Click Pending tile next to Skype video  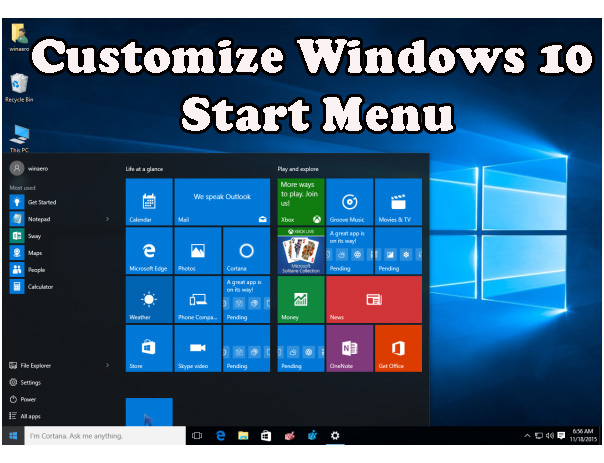point(247,348)
